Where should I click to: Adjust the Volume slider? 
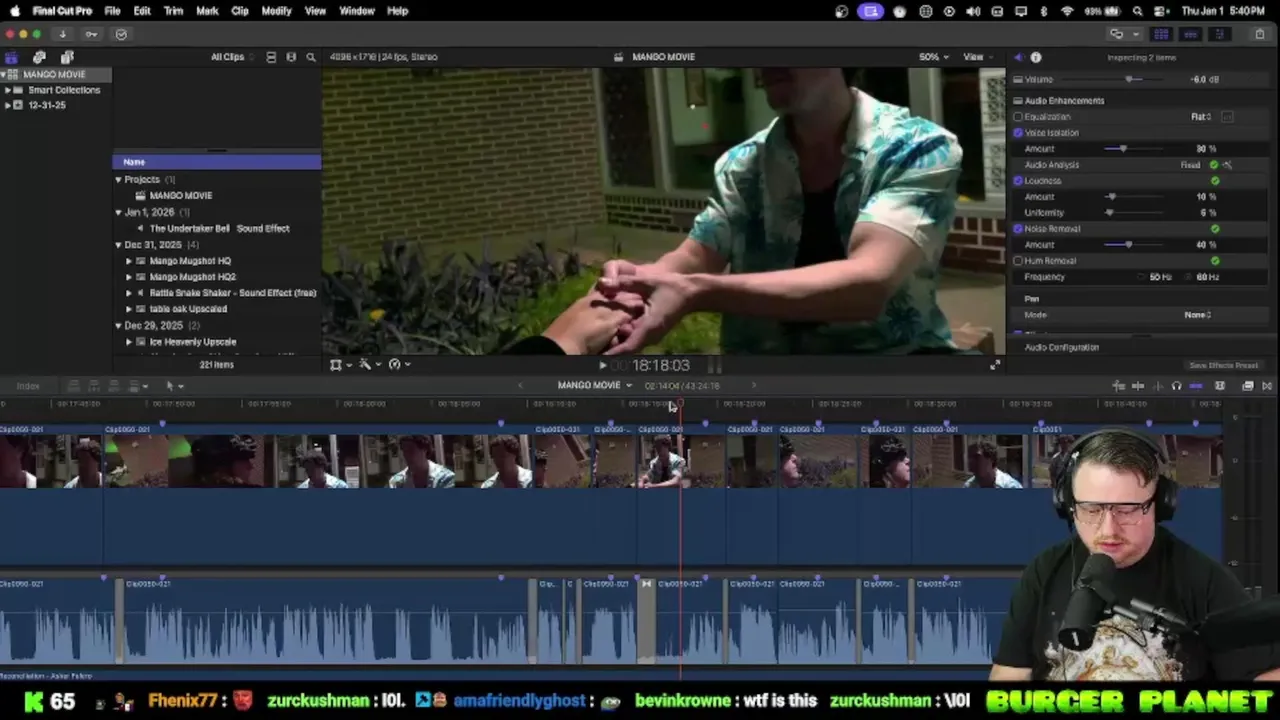[x=1130, y=79]
